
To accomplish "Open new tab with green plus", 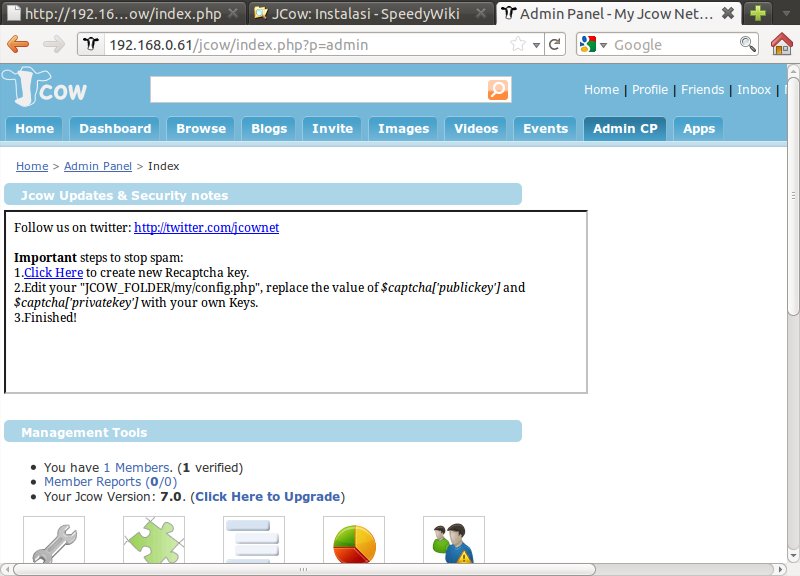I will click(x=758, y=13).
